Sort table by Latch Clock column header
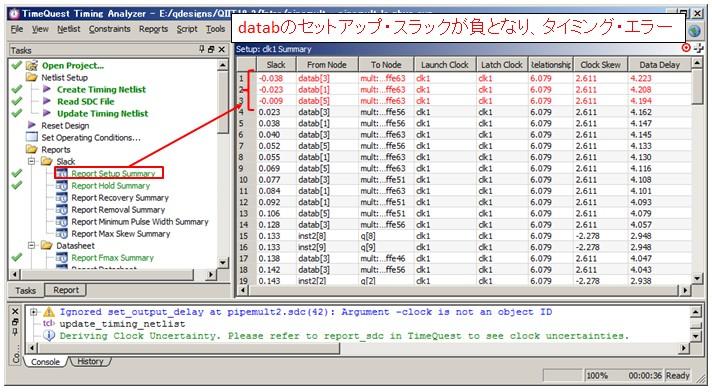 pyautogui.click(x=502, y=65)
